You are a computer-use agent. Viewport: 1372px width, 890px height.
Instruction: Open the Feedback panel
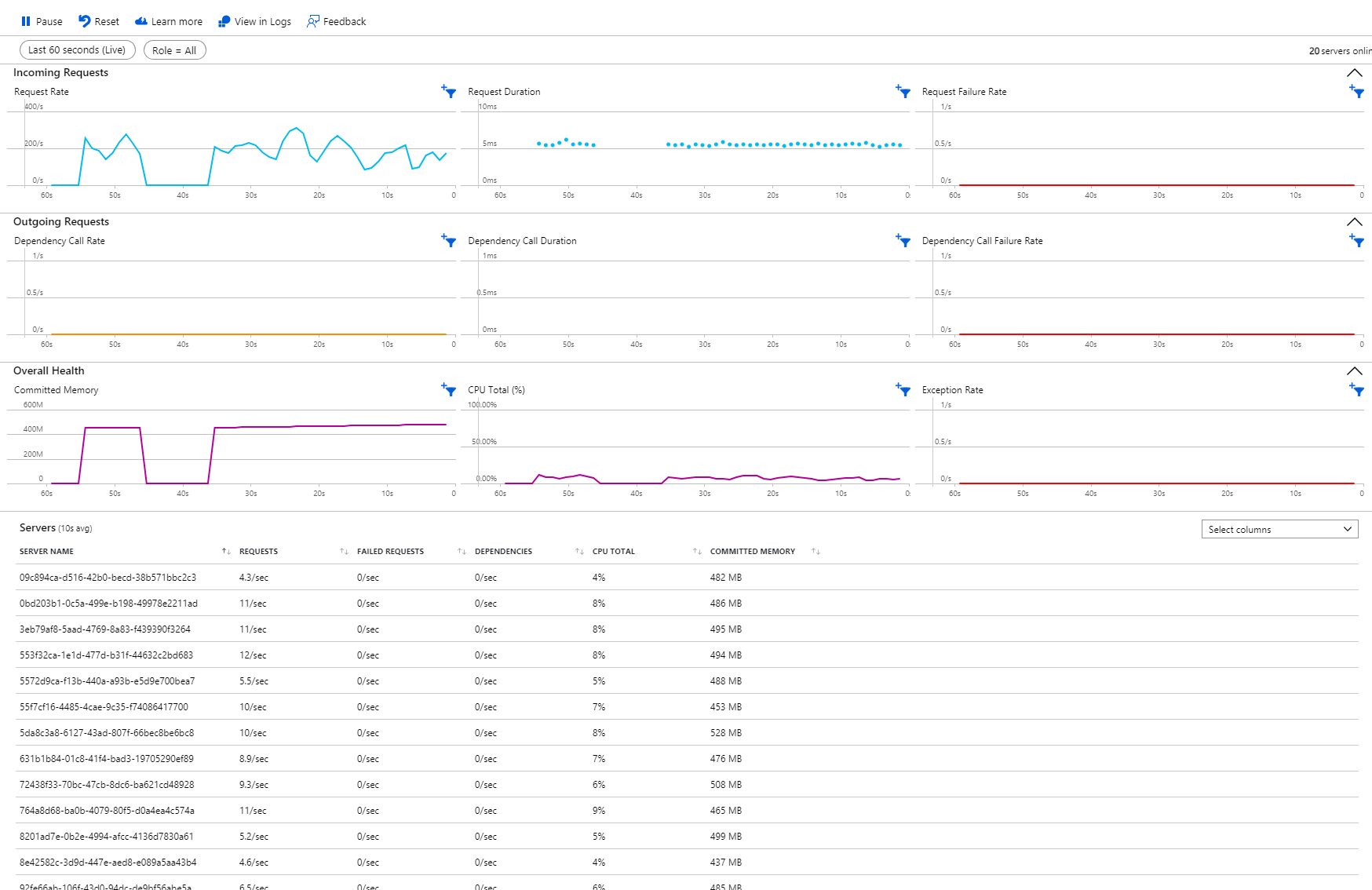[x=337, y=21]
